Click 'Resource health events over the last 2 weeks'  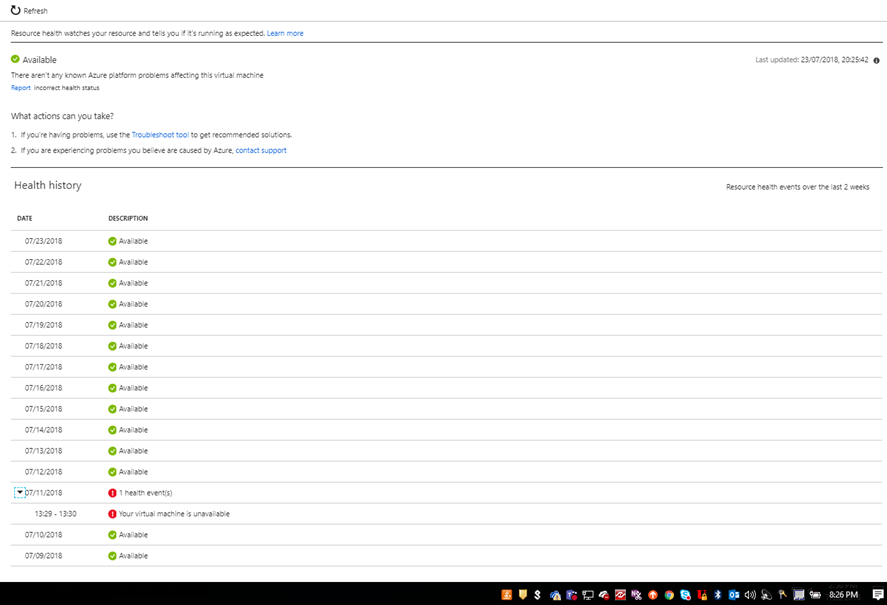(x=798, y=187)
